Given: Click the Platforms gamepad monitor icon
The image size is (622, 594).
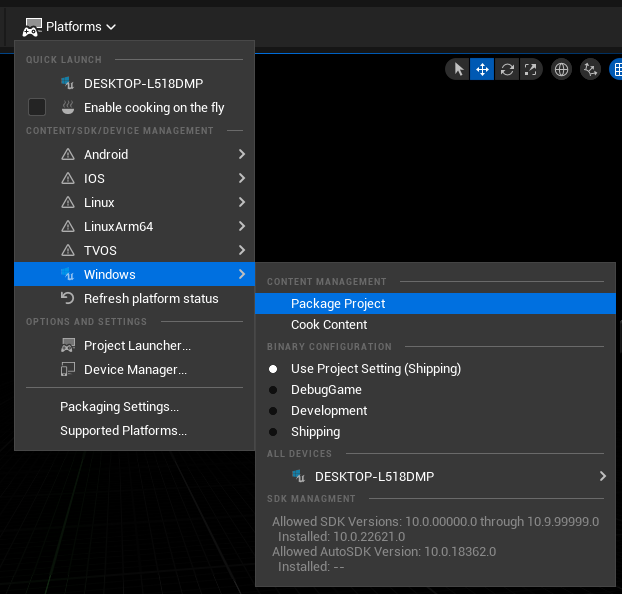Looking at the screenshot, I should (32, 27).
